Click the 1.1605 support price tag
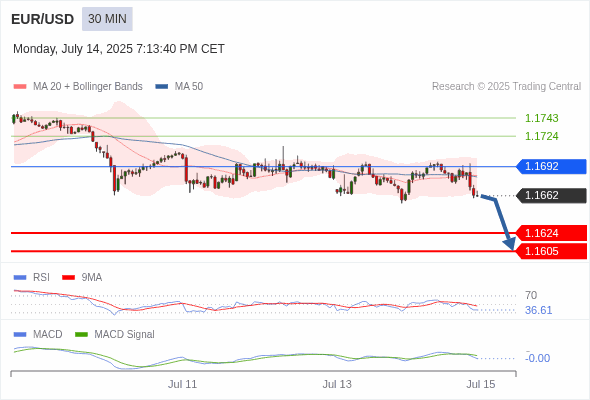This screenshot has height=400, width=590. pos(551,251)
